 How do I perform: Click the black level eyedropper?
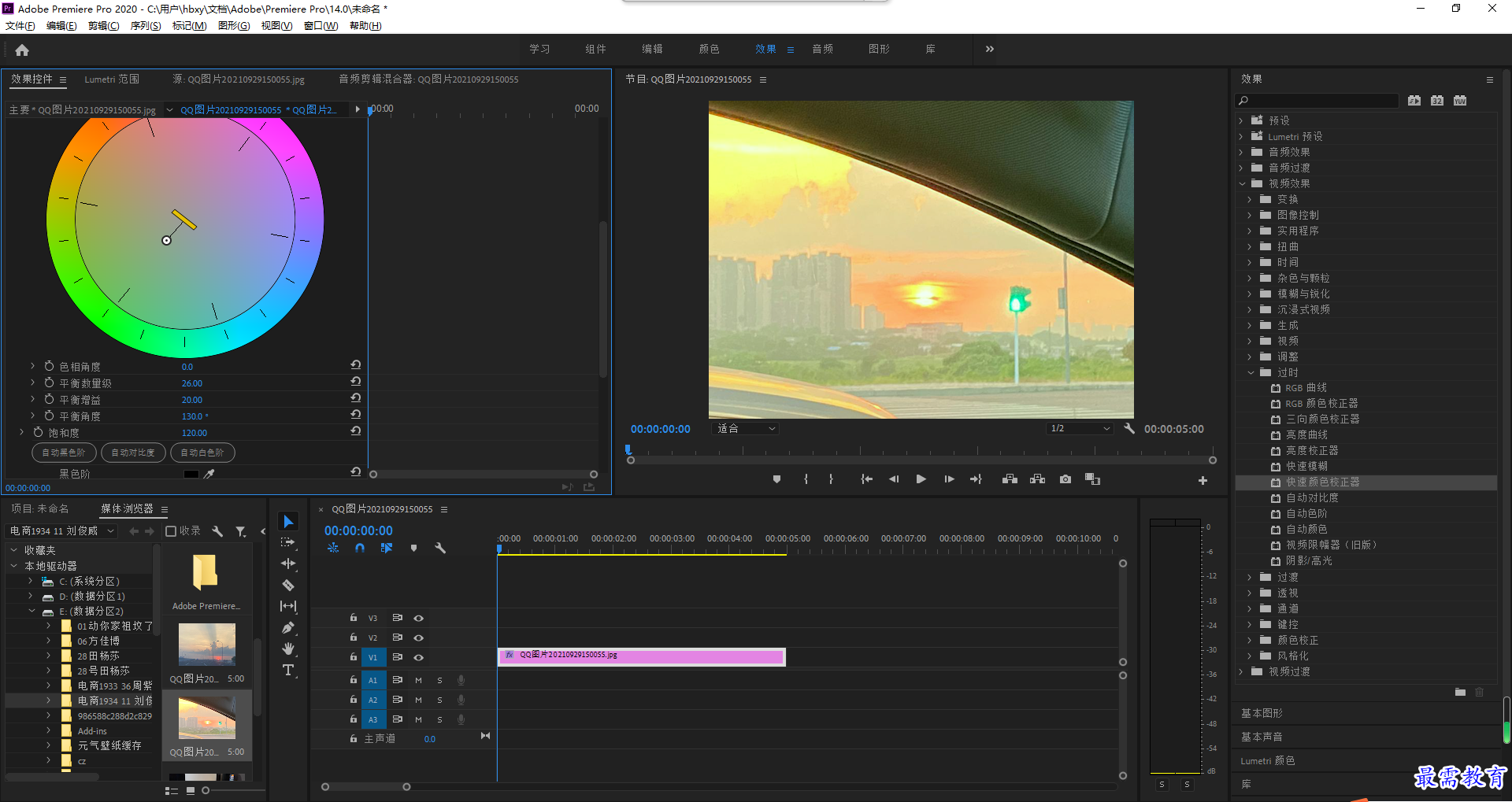tap(209, 474)
